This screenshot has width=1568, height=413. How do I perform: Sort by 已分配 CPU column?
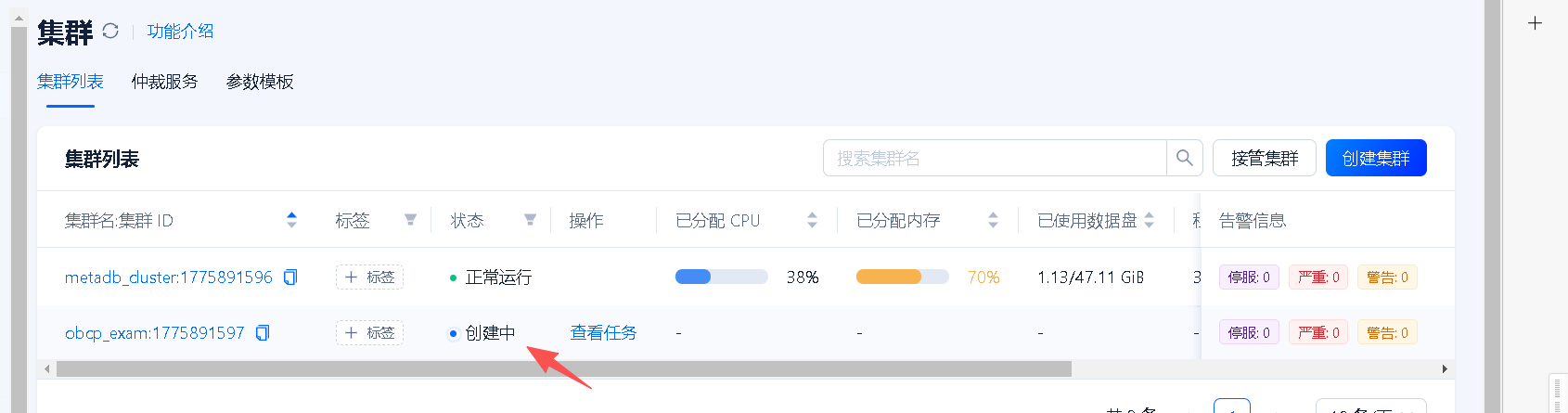click(812, 220)
